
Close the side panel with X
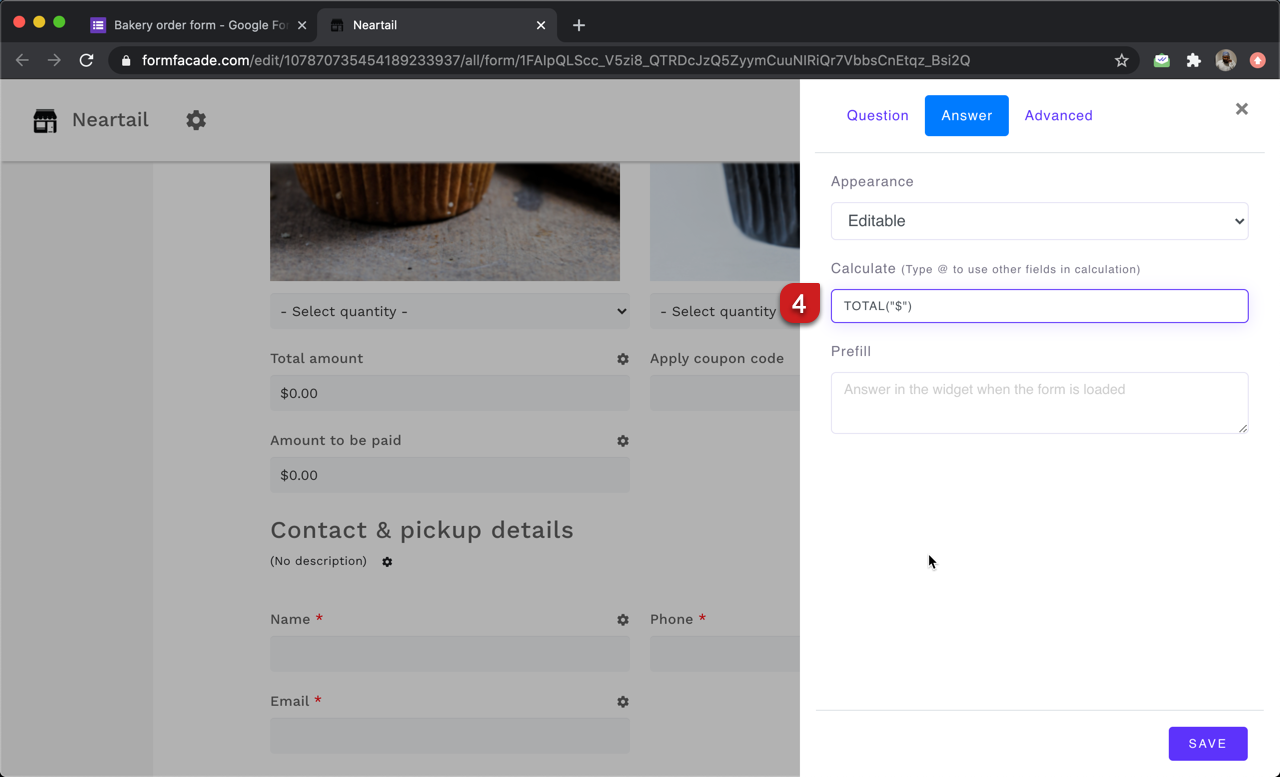pyautogui.click(x=1241, y=109)
